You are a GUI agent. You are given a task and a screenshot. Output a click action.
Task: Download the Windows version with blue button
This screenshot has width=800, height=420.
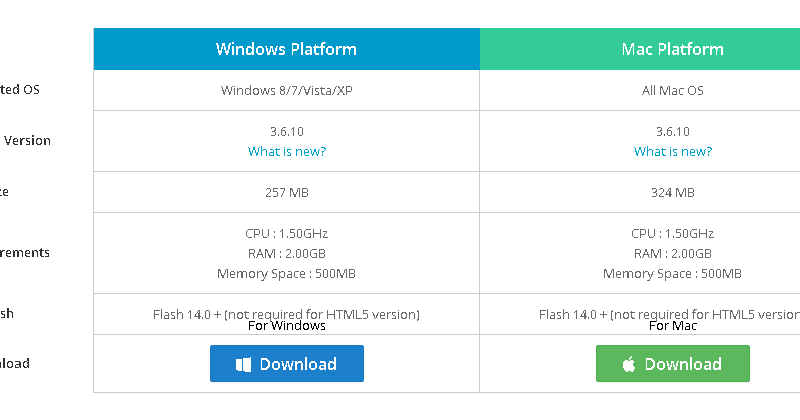click(x=287, y=364)
